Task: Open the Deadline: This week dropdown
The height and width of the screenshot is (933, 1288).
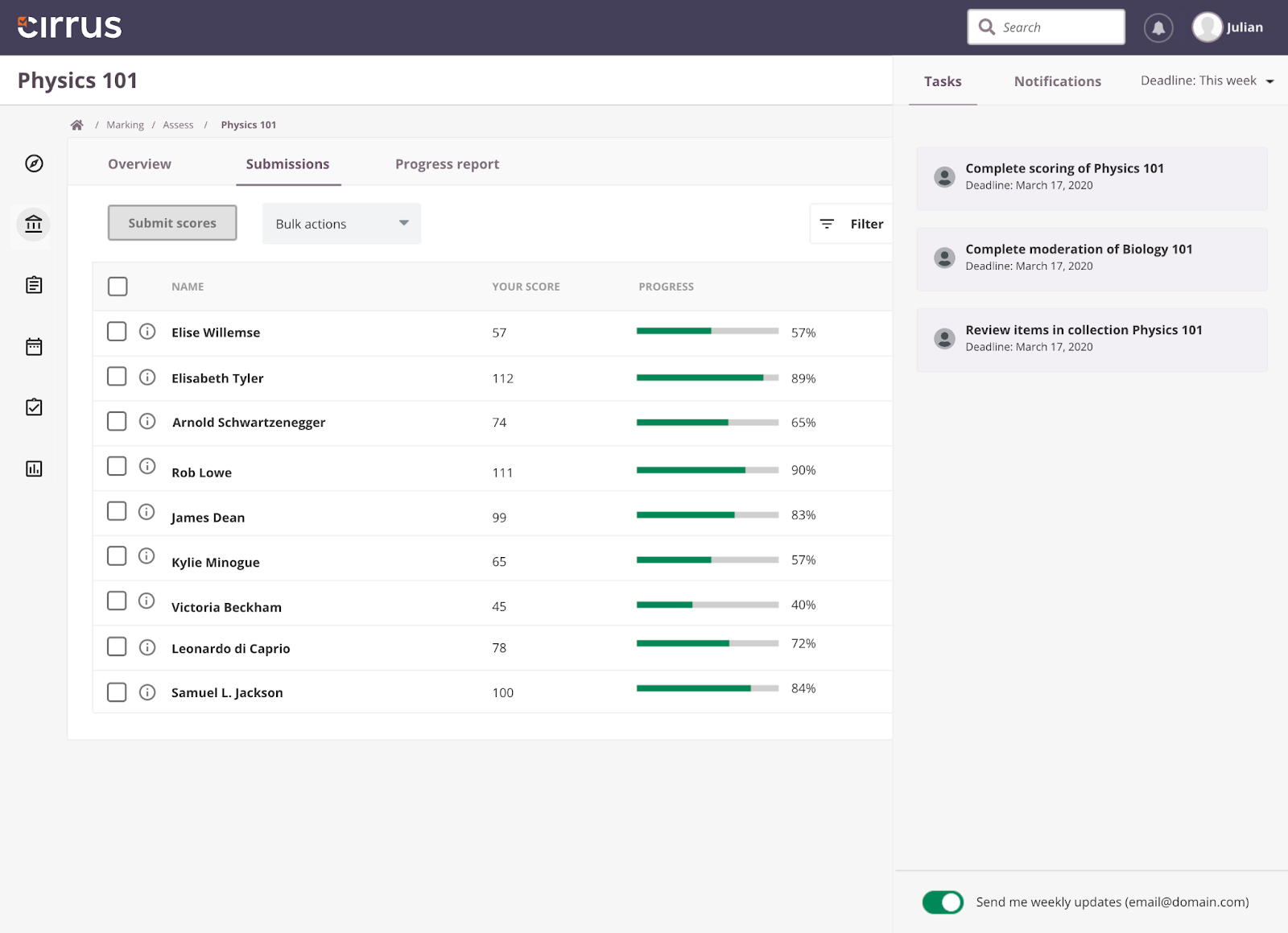Action: tap(1206, 81)
